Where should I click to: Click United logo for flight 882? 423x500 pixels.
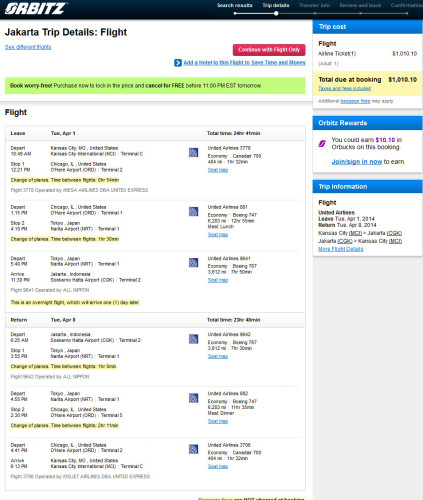click(x=194, y=398)
